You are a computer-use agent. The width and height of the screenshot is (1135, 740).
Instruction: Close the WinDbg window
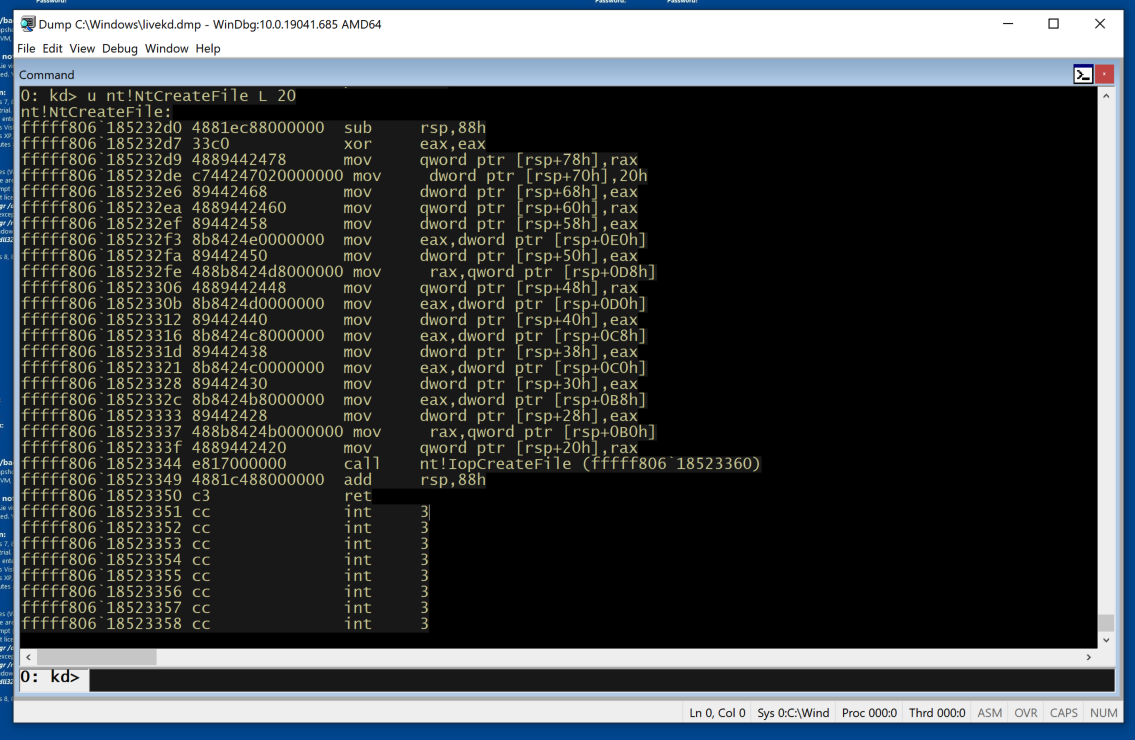coord(1100,24)
